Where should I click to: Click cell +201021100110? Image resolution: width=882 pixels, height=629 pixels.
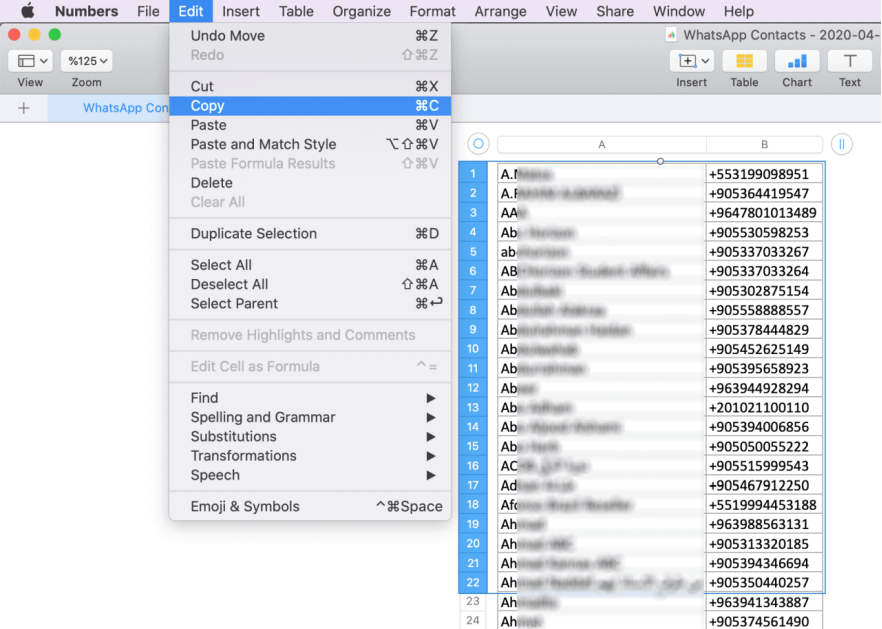(x=764, y=407)
